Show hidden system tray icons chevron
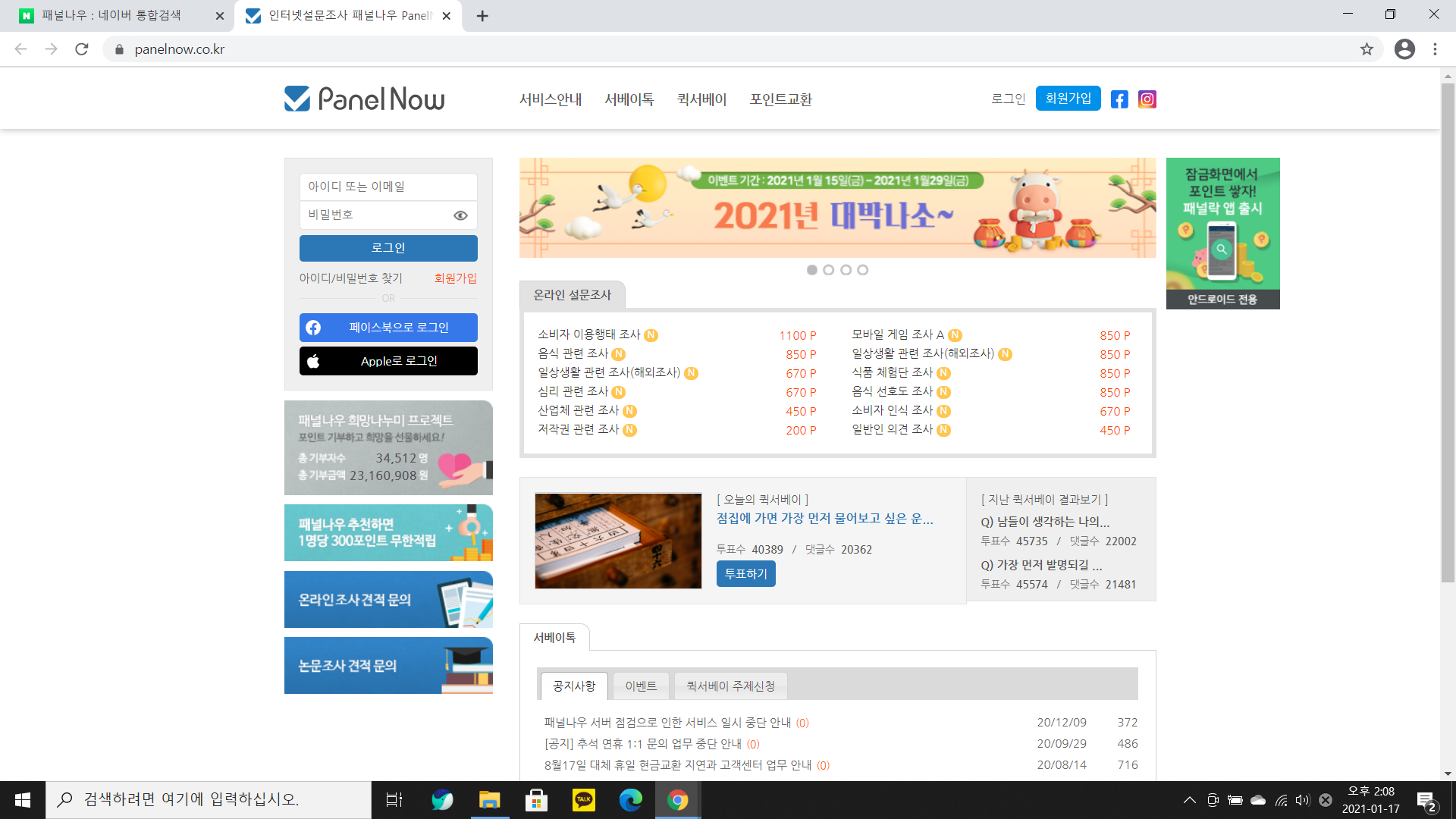 (1189, 799)
